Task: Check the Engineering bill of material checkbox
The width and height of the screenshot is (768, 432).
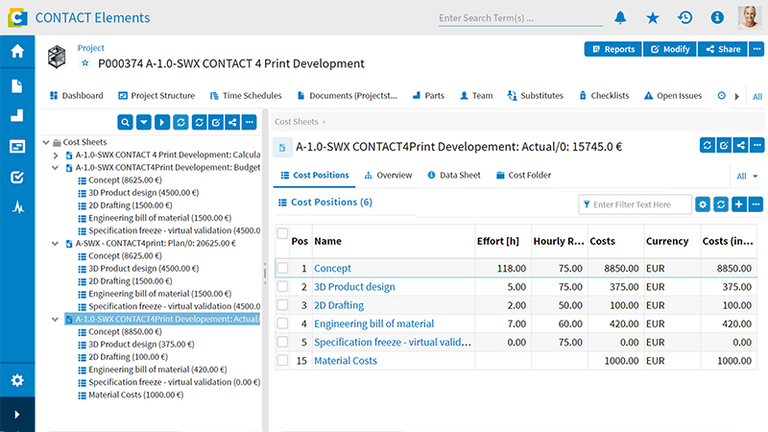Action: pyautogui.click(x=282, y=323)
